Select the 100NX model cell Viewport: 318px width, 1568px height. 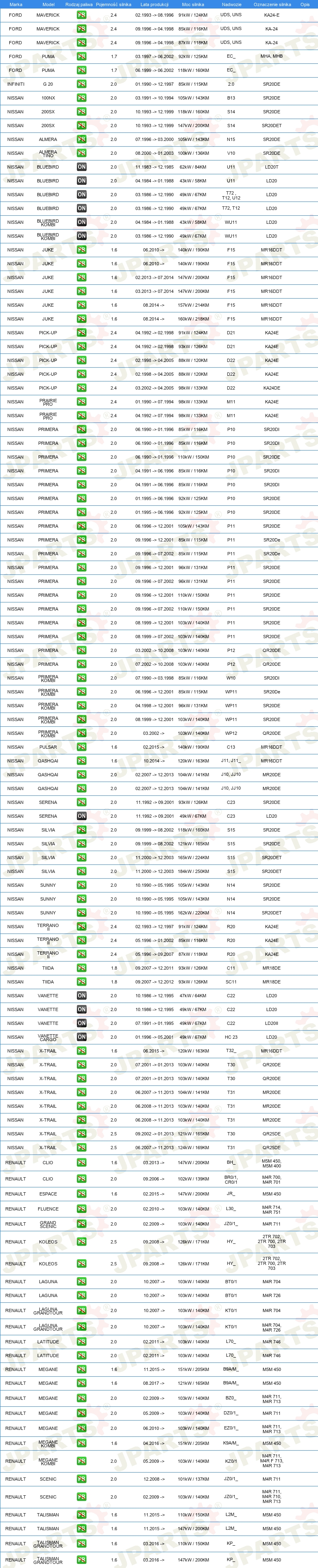click(x=48, y=98)
